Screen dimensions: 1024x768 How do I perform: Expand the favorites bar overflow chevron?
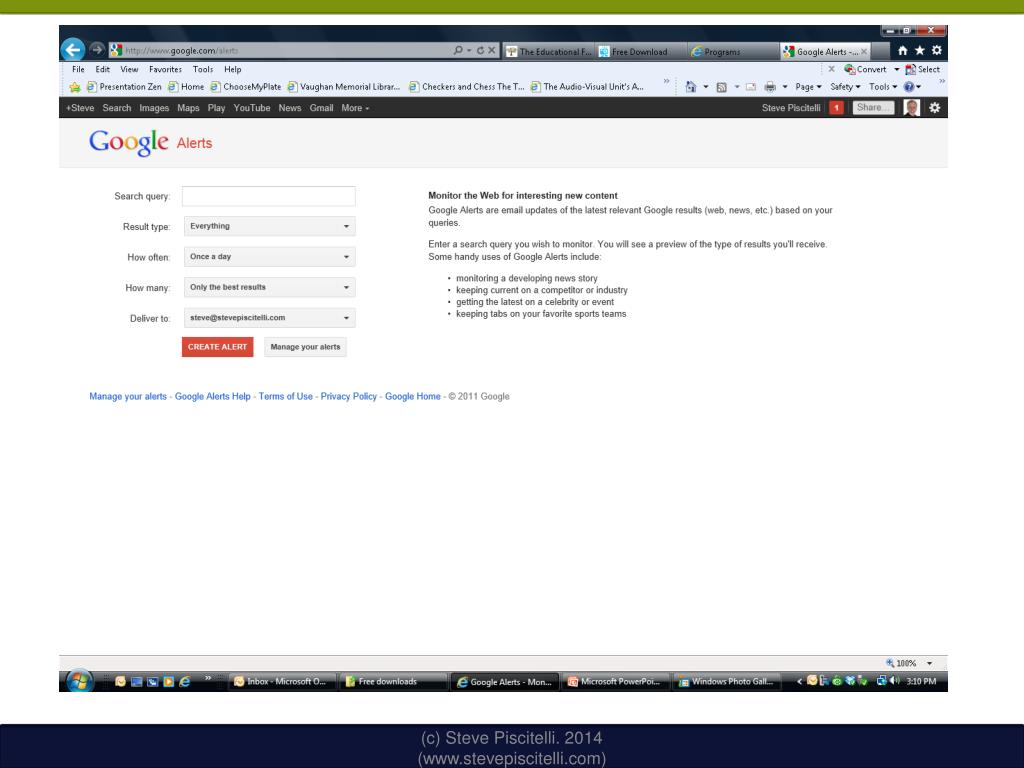(x=666, y=81)
